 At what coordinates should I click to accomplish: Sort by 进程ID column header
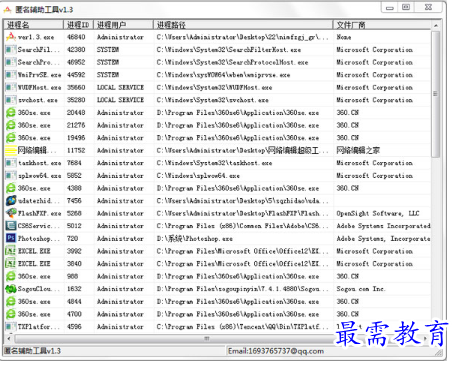point(79,25)
